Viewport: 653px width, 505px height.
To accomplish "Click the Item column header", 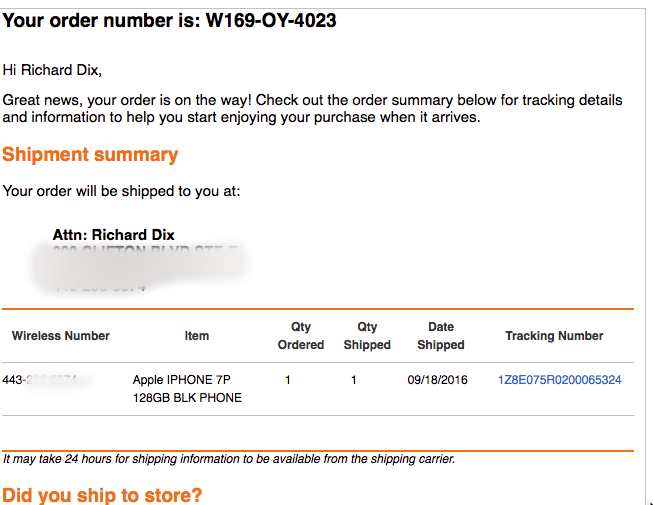I will [x=197, y=336].
